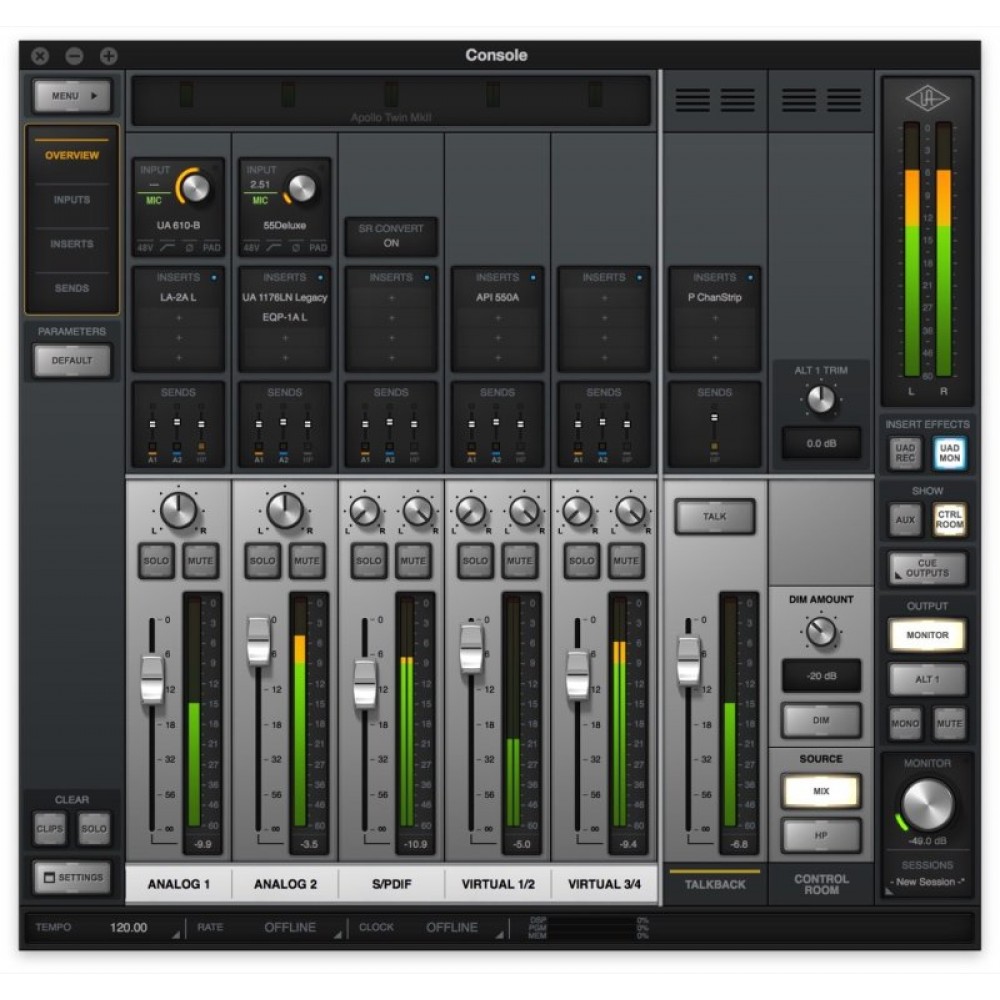Select the MONITOR output
Image resolution: width=1000 pixels, height=1000 pixels.
[927, 635]
